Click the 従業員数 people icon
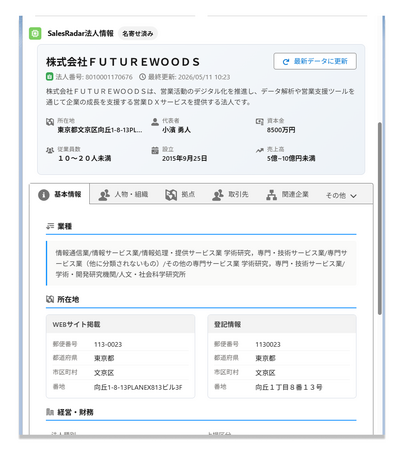The image size is (404, 450). (50, 150)
